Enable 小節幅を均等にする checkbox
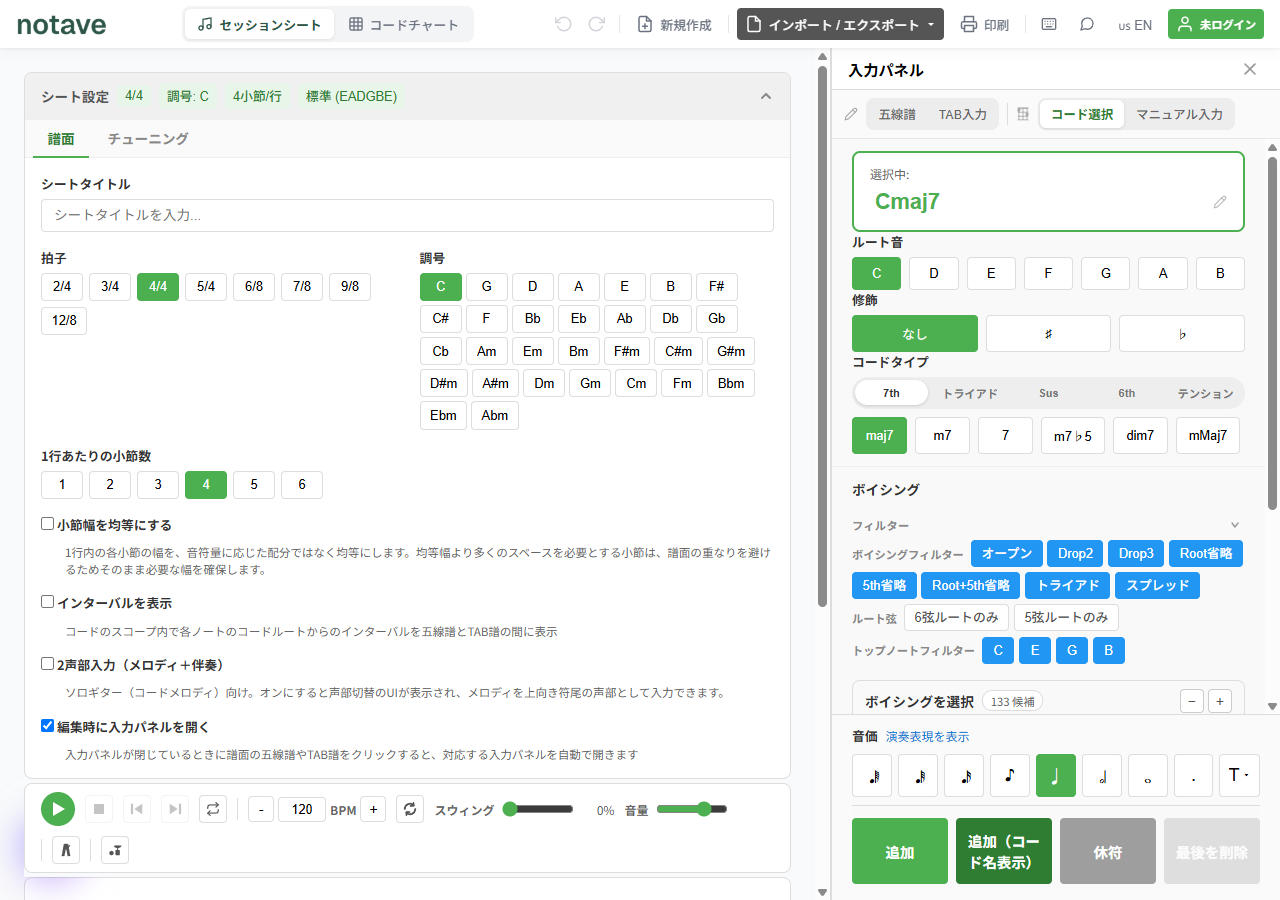Image resolution: width=1280 pixels, height=900 pixels. coord(47,523)
